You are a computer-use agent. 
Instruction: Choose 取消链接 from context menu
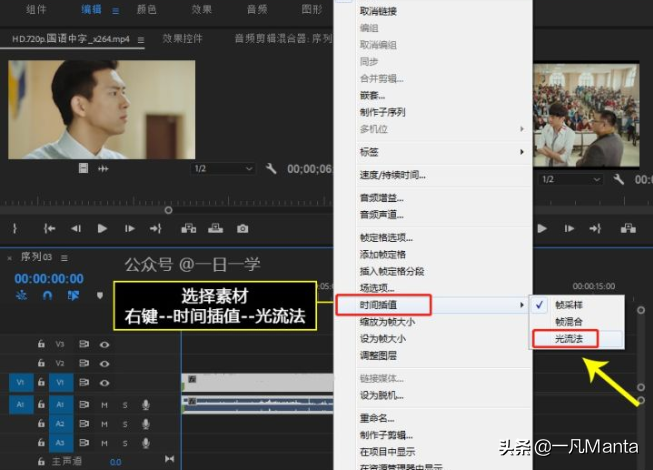[x=378, y=11]
